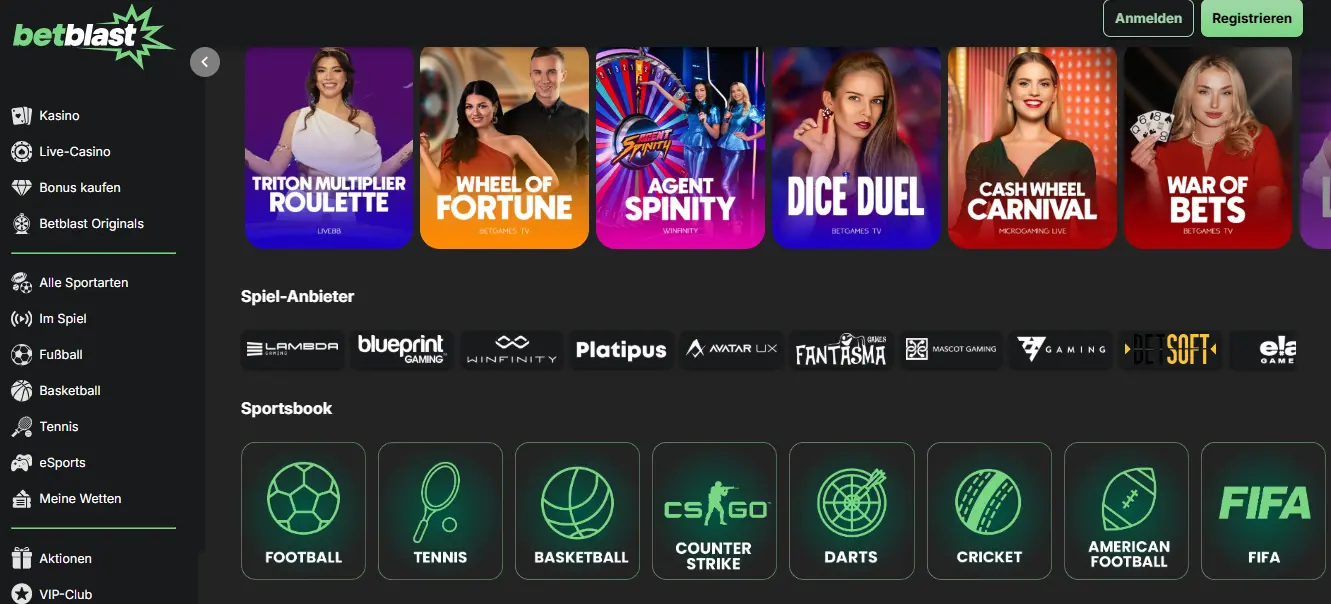1331x604 pixels.
Task: Click the betblast logo
Action: [92, 35]
